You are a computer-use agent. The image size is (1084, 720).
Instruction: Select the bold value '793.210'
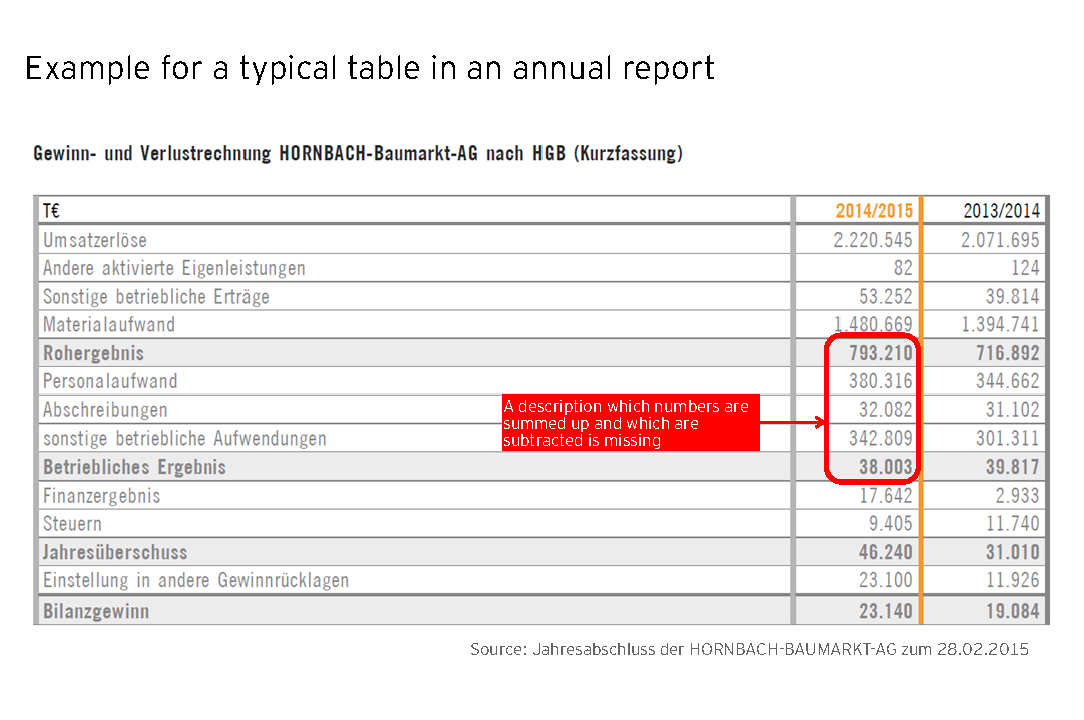[x=881, y=353]
